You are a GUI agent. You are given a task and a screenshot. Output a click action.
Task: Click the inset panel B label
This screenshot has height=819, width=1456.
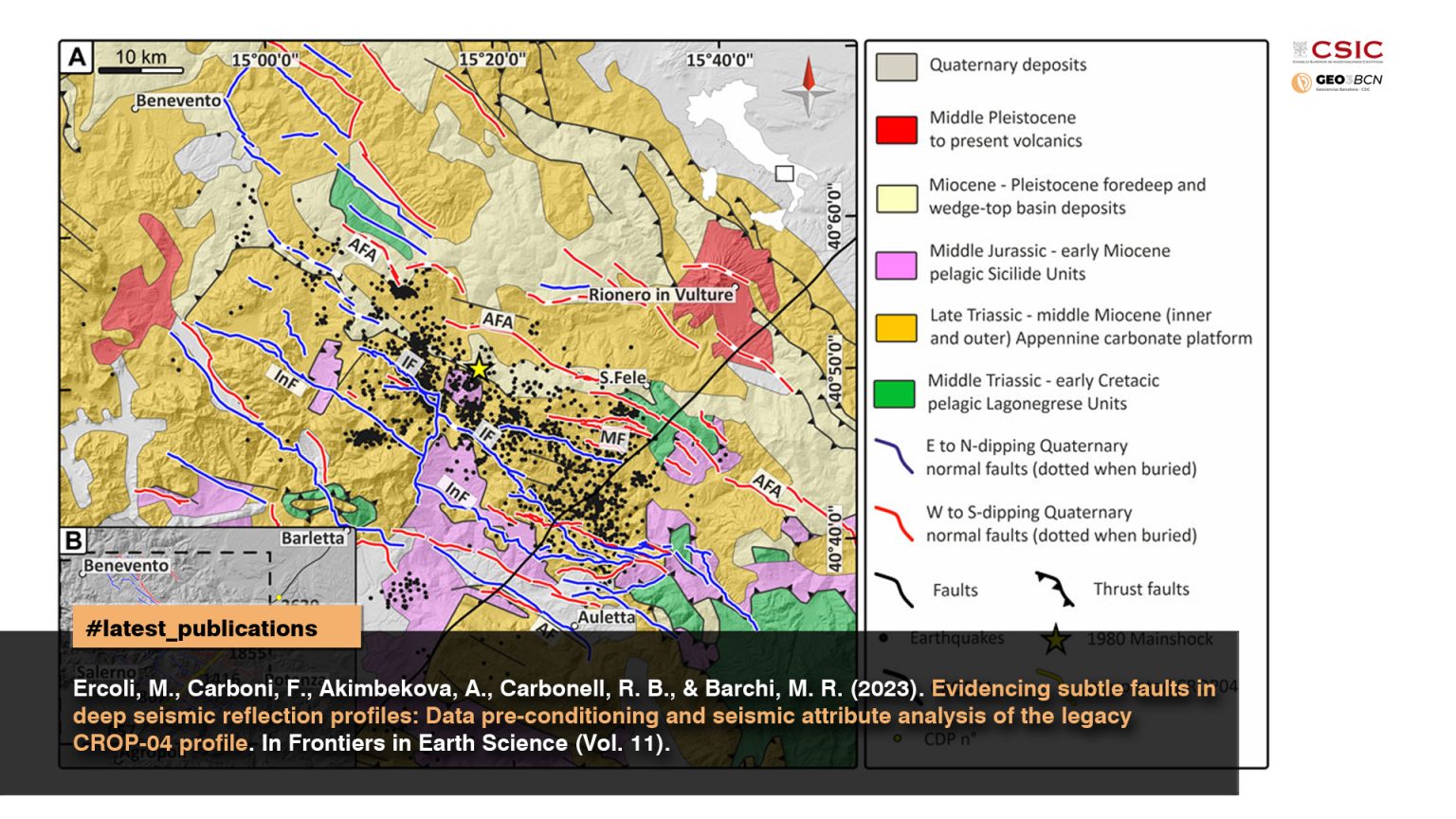pyautogui.click(x=74, y=541)
